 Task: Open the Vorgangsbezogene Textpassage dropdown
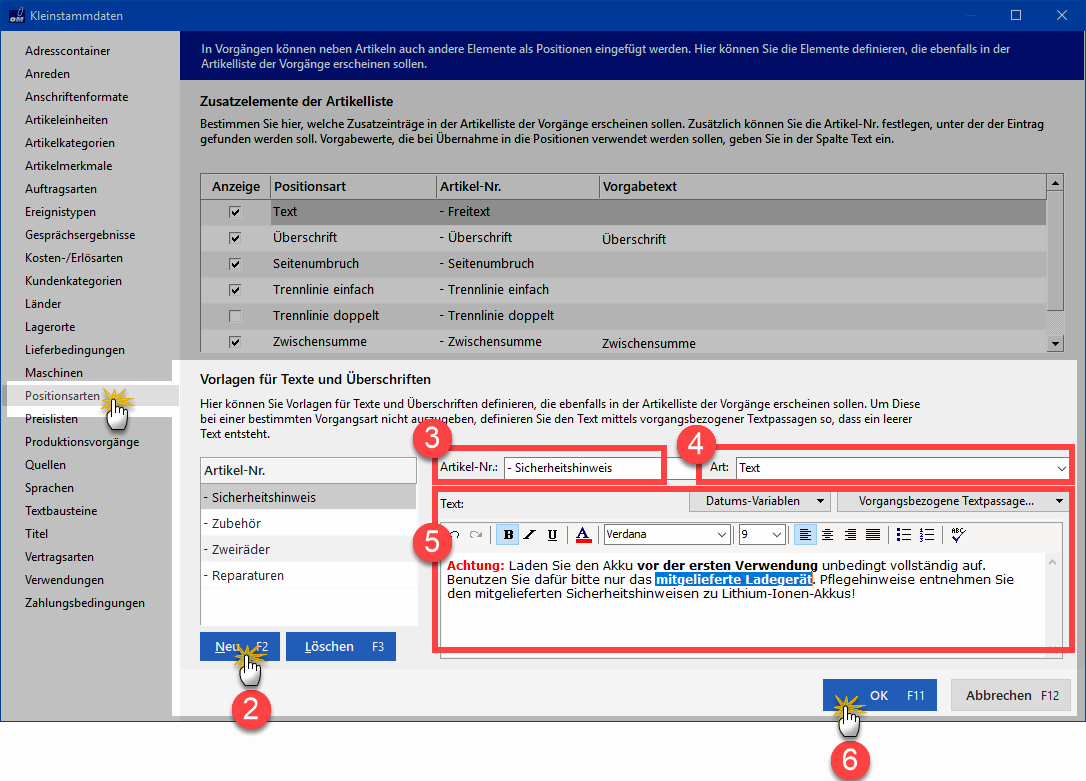(953, 501)
